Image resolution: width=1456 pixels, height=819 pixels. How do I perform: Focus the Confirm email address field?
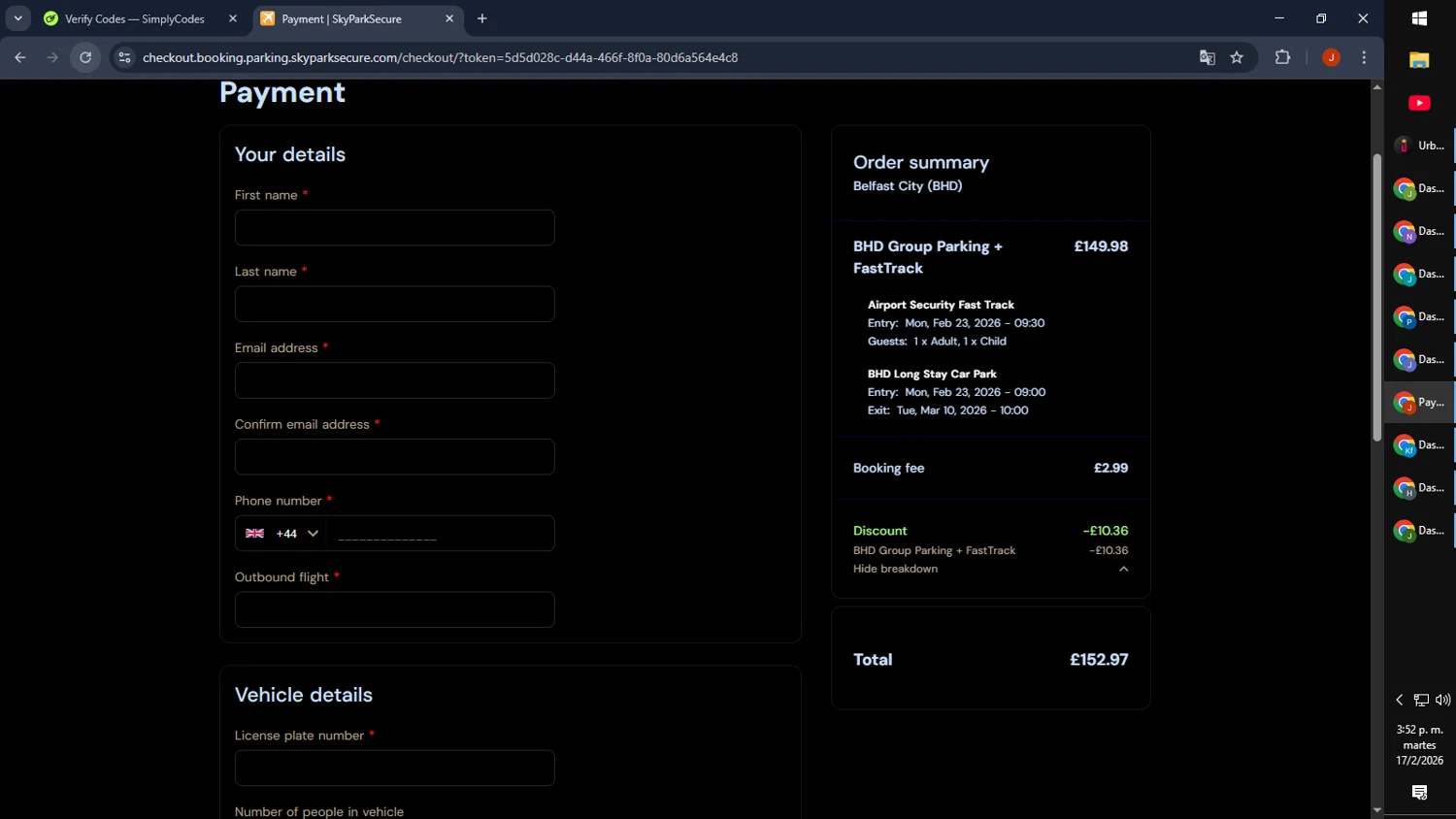pyautogui.click(x=395, y=457)
